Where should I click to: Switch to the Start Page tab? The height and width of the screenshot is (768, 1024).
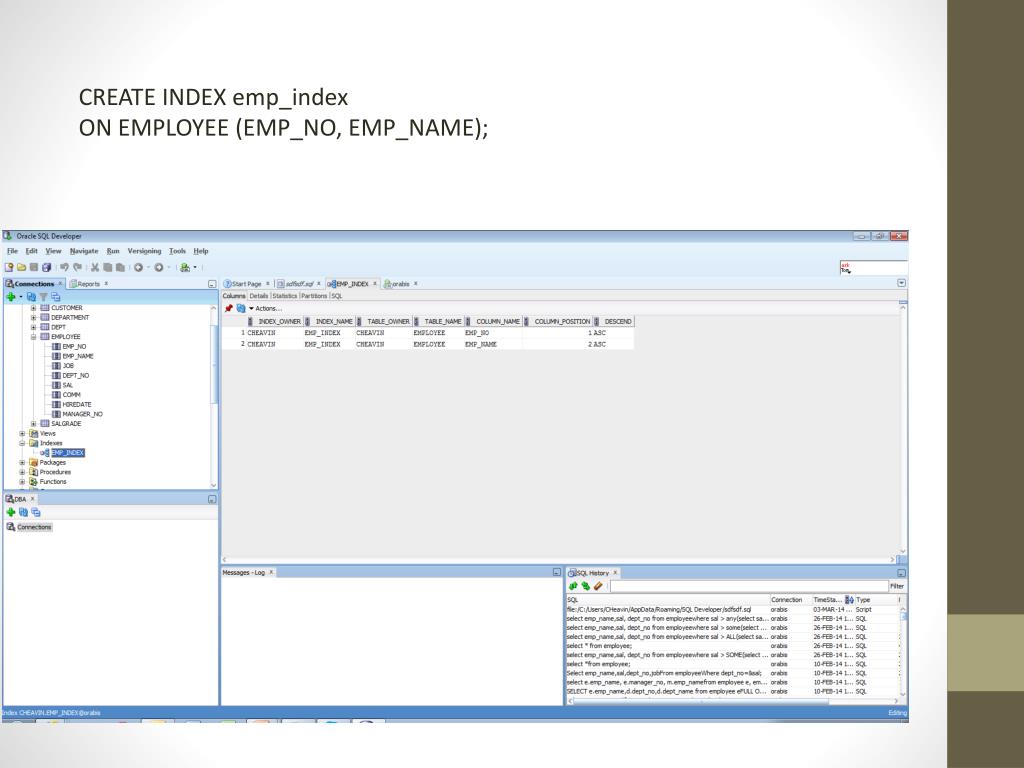(x=245, y=284)
